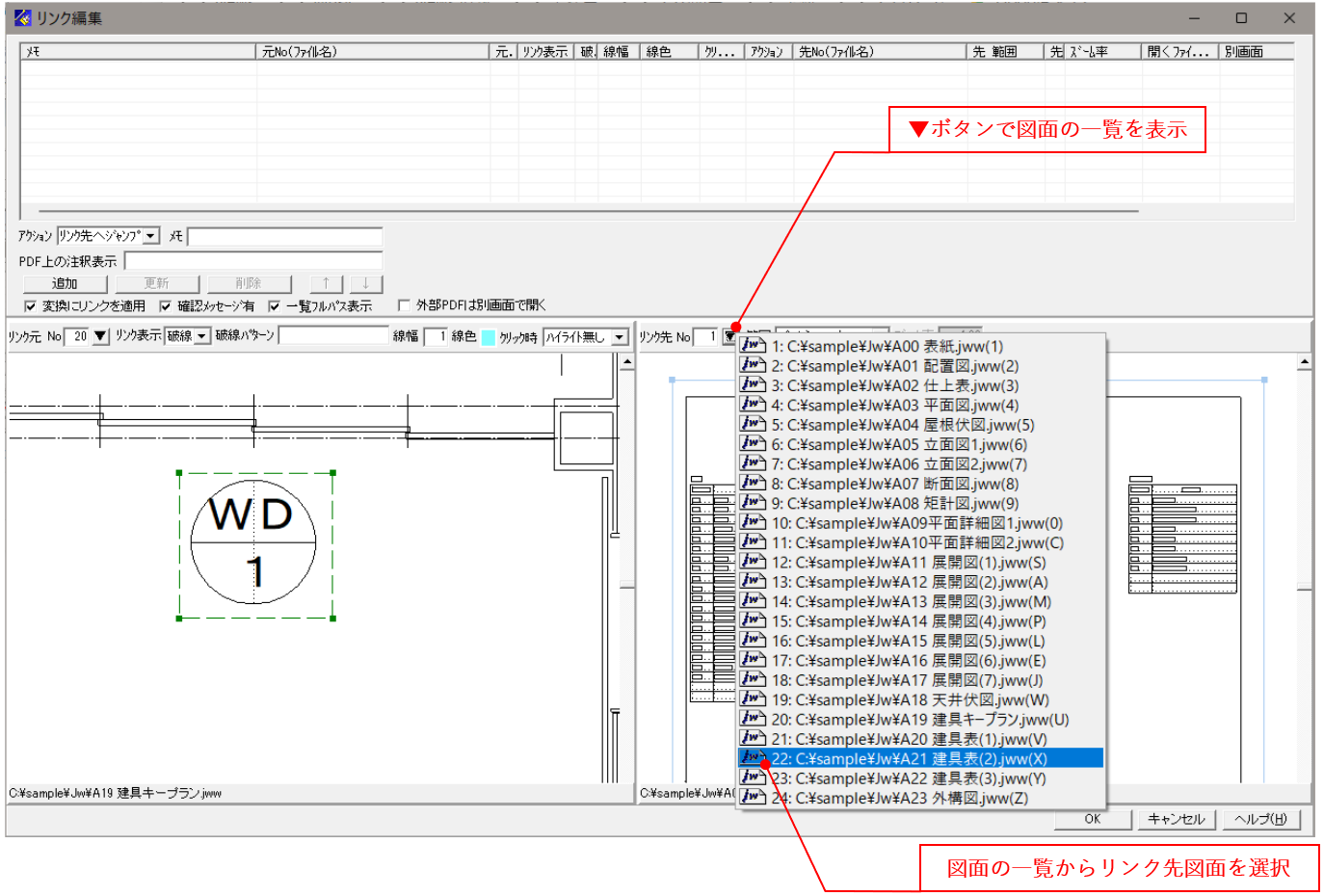Click the Jww icon beside A19 建具キープラン.jww
Image resolution: width=1324 pixels, height=896 pixels.
[753, 719]
